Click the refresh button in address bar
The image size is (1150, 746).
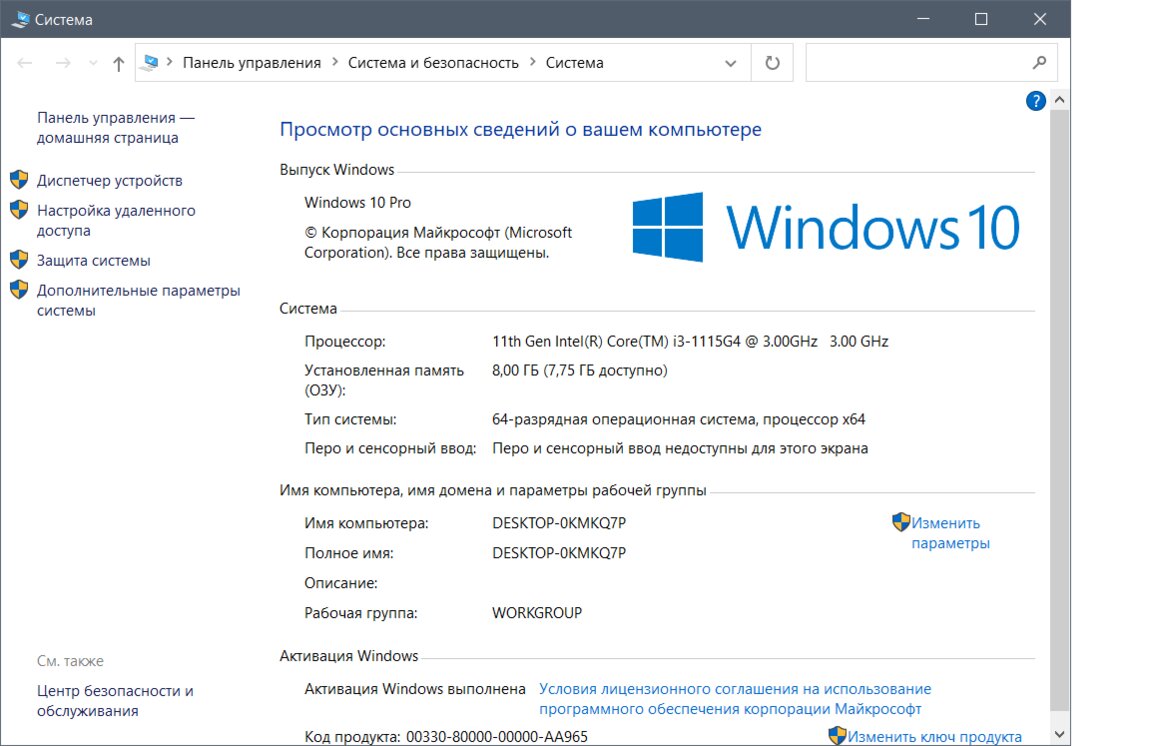pos(772,63)
